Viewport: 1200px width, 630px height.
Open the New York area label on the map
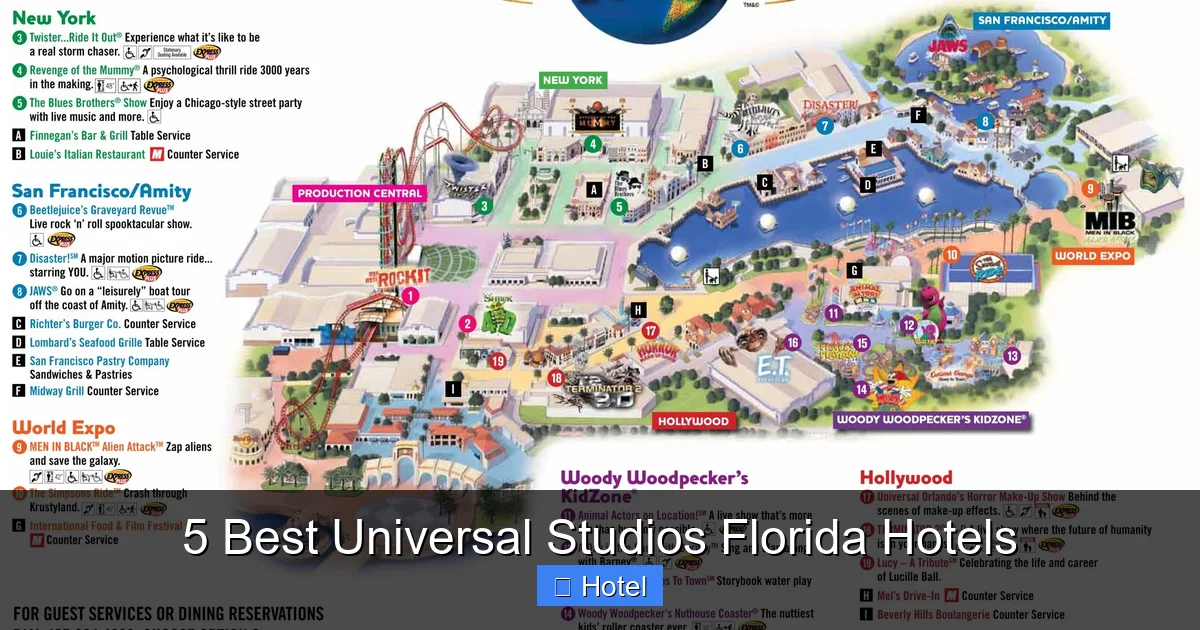tap(572, 79)
